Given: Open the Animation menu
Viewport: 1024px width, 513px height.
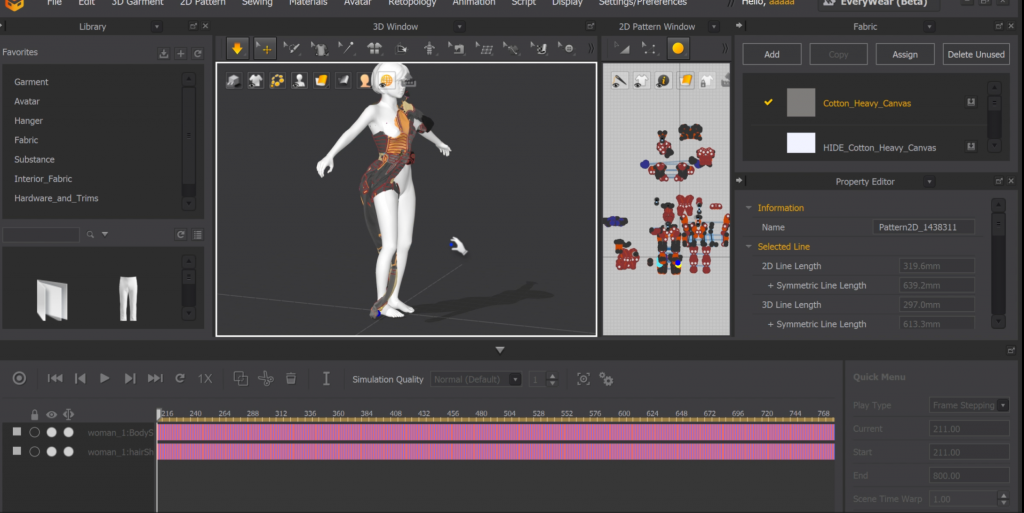Looking at the screenshot, I should [x=473, y=3].
